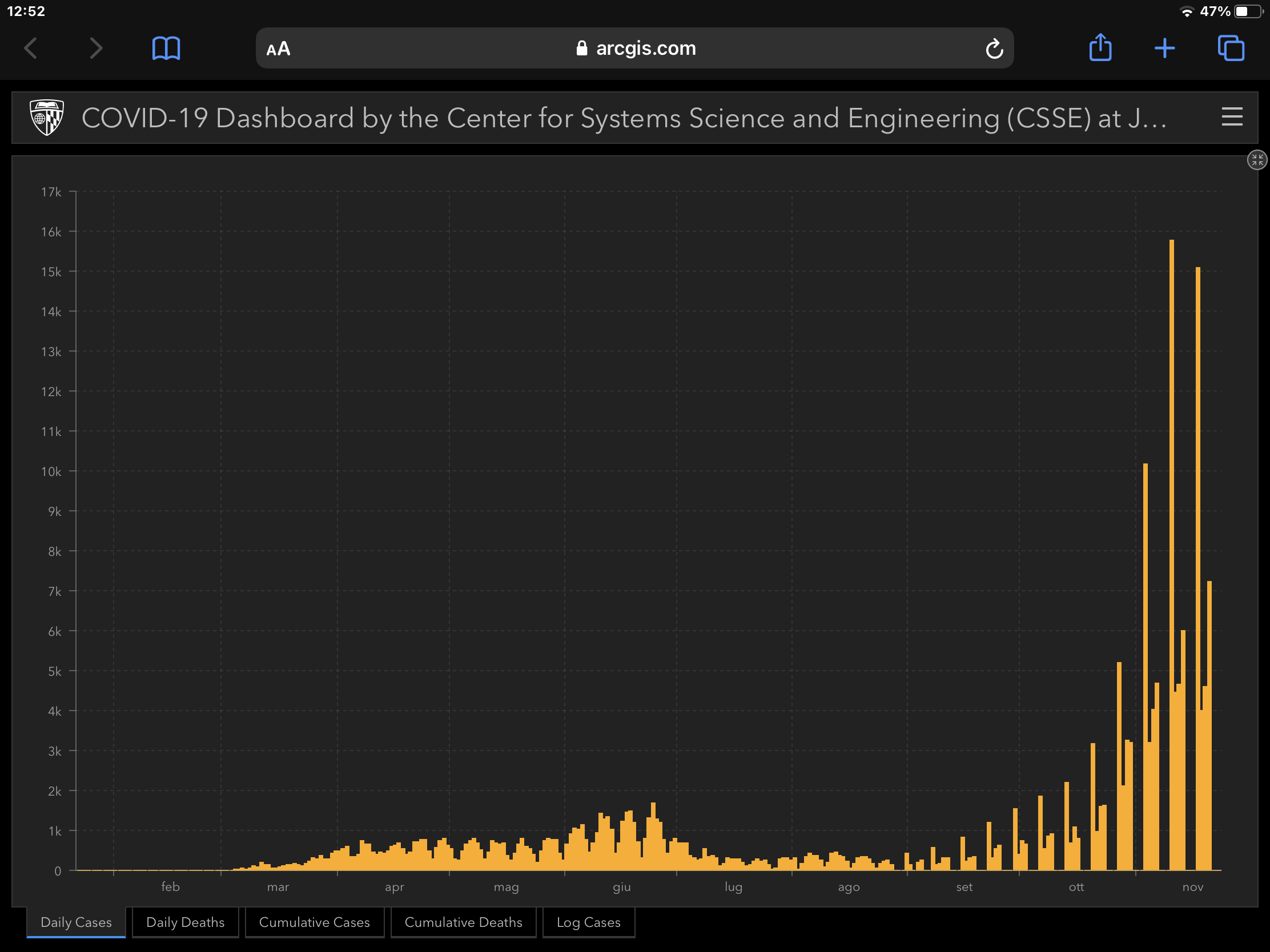Reload the page with the refresh icon
This screenshot has width=1270, height=952.
click(994, 49)
